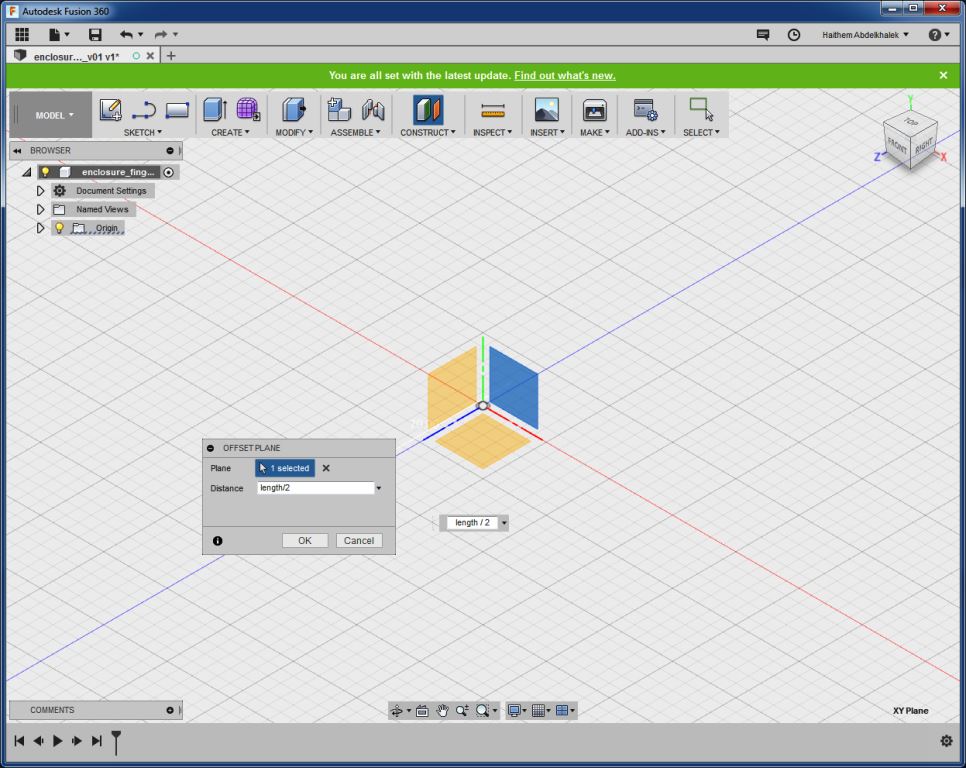Expand the Named Views node
Viewport: 966px width, 768px height.
tap(40, 209)
